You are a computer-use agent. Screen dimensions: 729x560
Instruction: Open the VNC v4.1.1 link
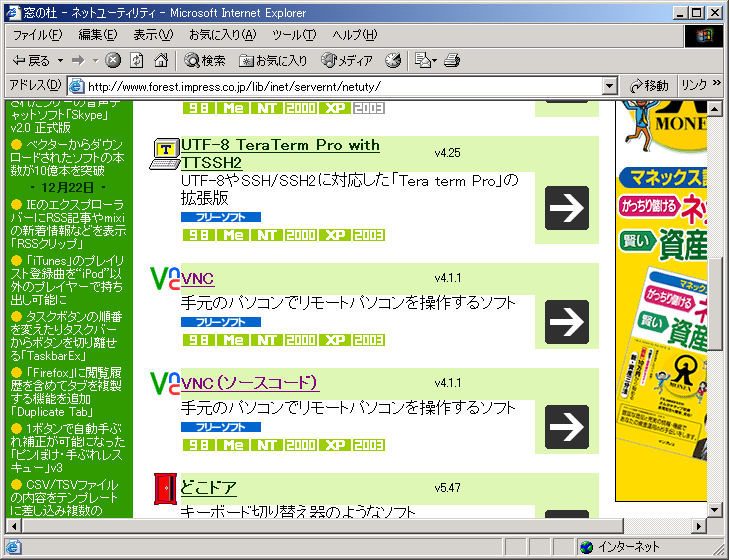click(x=197, y=279)
